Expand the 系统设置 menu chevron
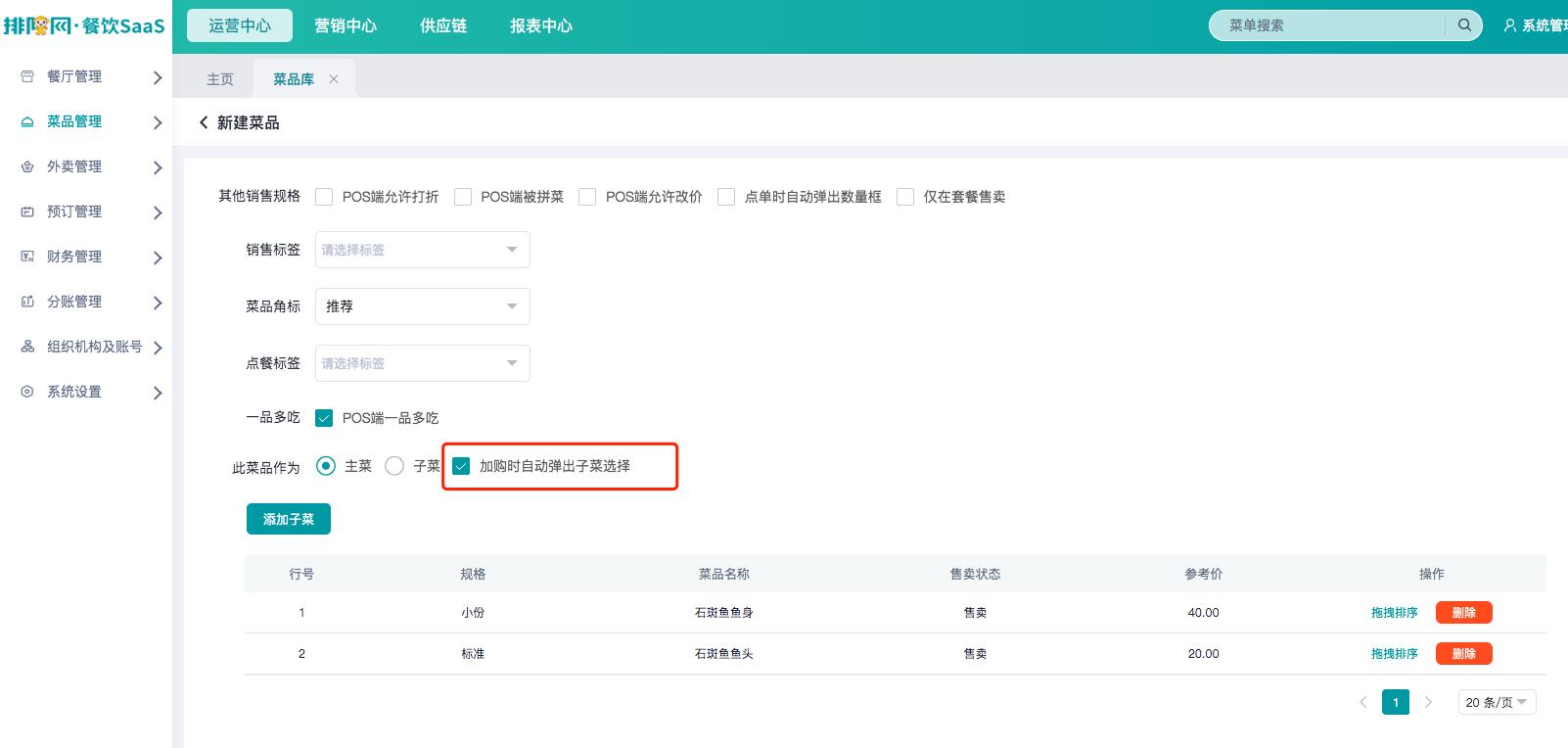This screenshot has height=748, width=1568. tap(158, 393)
